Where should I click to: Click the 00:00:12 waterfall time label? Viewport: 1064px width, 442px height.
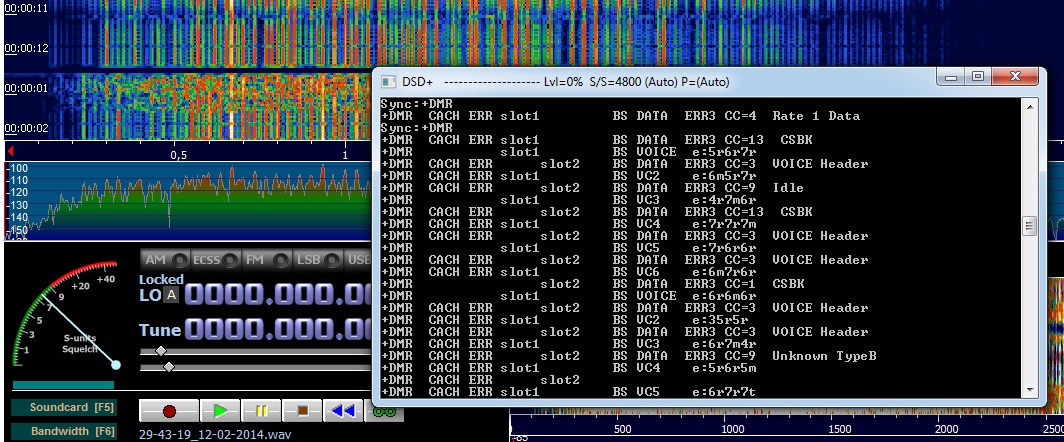(x=26, y=49)
